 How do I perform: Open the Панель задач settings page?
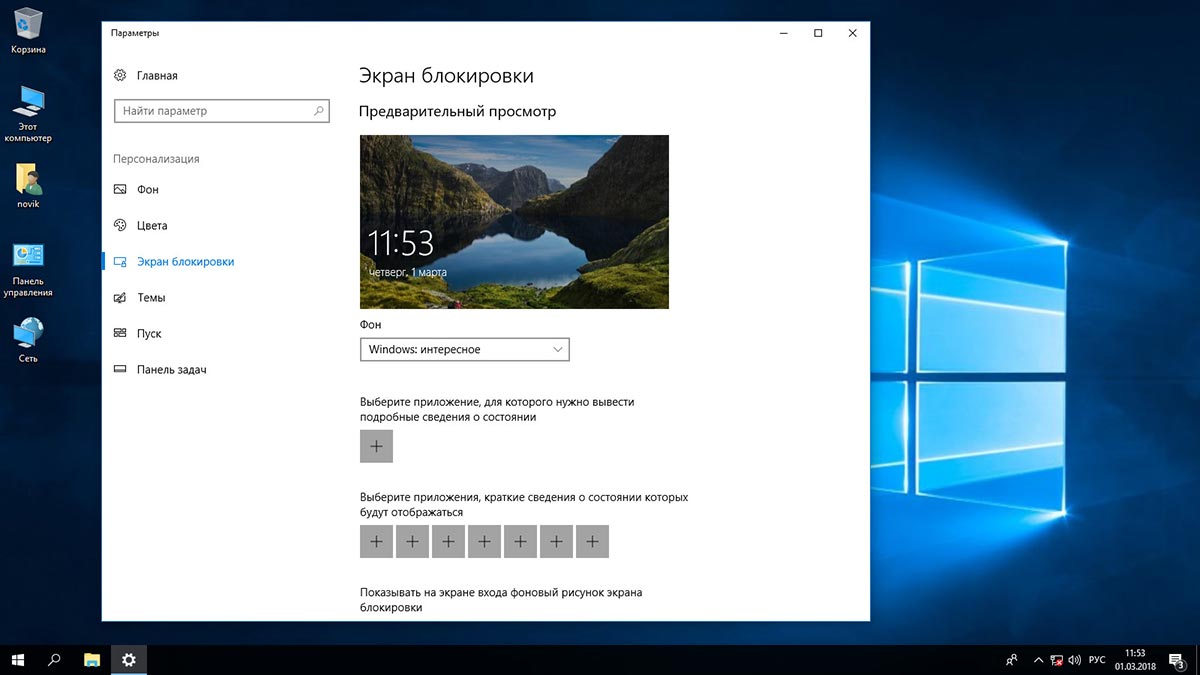pos(171,369)
